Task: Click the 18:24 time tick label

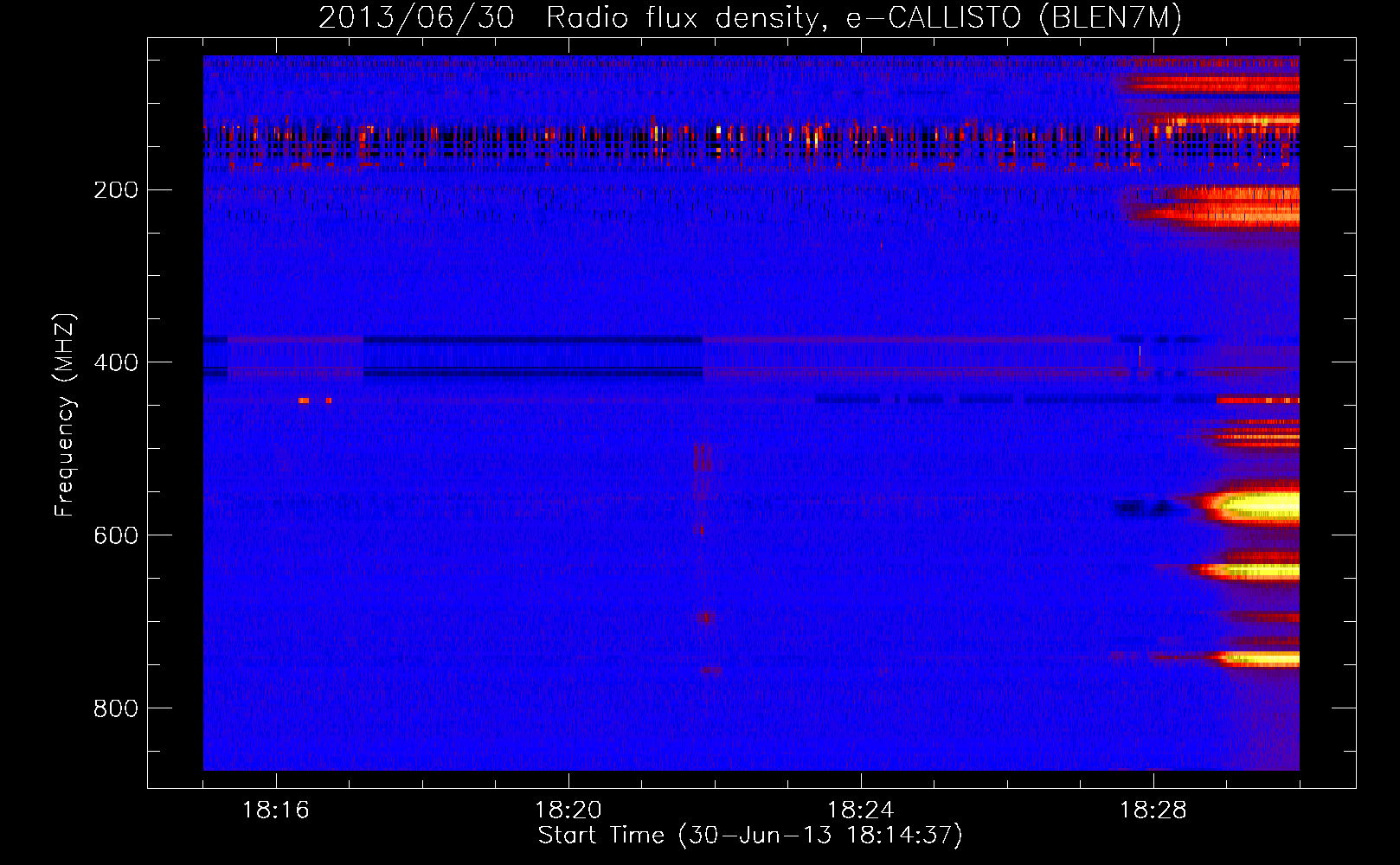Action: [x=861, y=811]
